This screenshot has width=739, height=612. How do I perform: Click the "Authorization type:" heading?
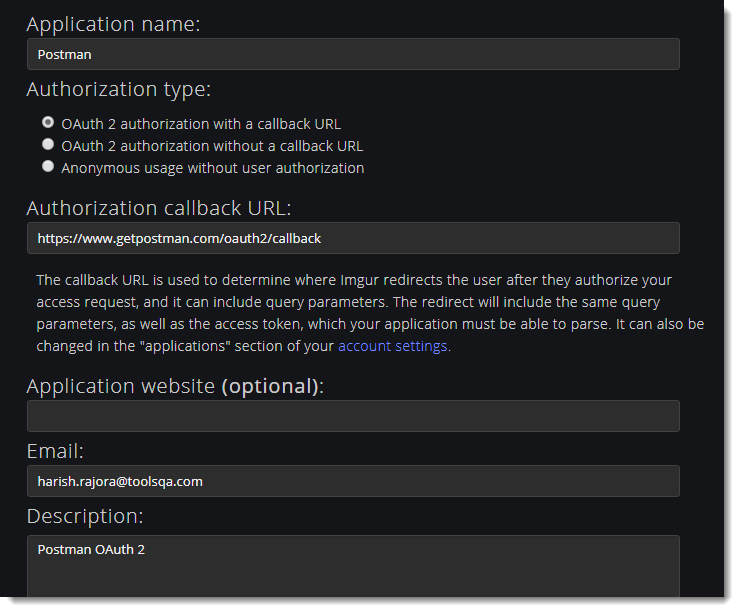pos(118,89)
